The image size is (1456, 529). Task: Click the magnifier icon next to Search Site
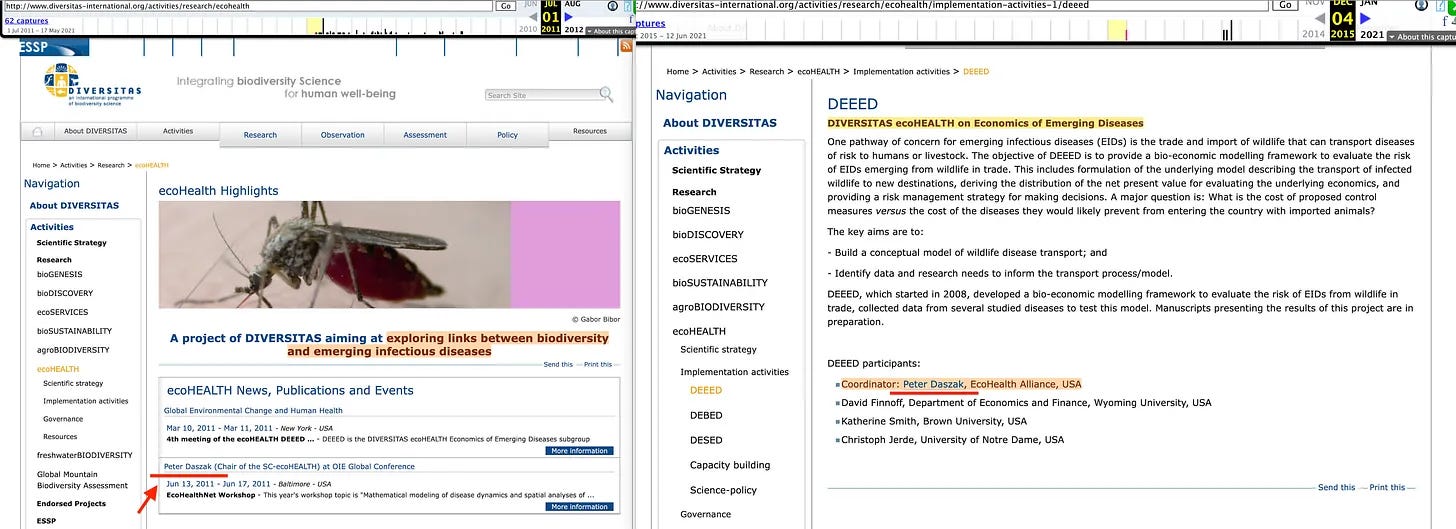coord(606,94)
